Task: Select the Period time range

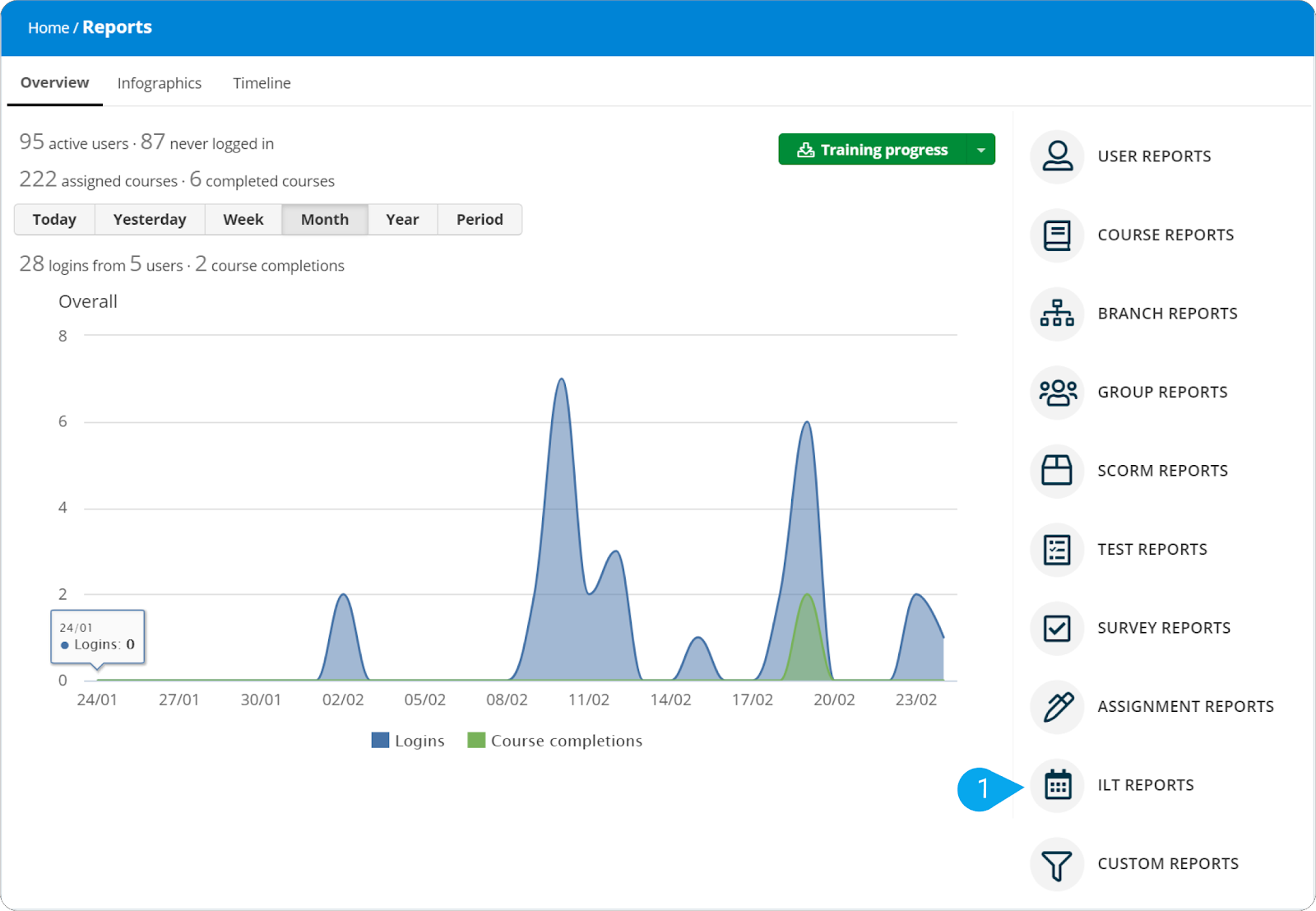Action: click(480, 220)
